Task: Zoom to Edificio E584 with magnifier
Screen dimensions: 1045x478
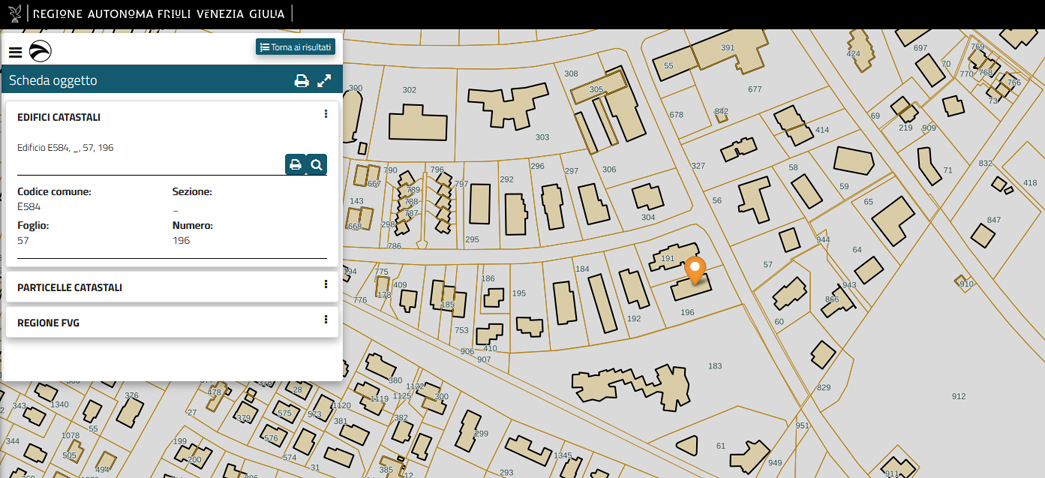Action: point(316,165)
